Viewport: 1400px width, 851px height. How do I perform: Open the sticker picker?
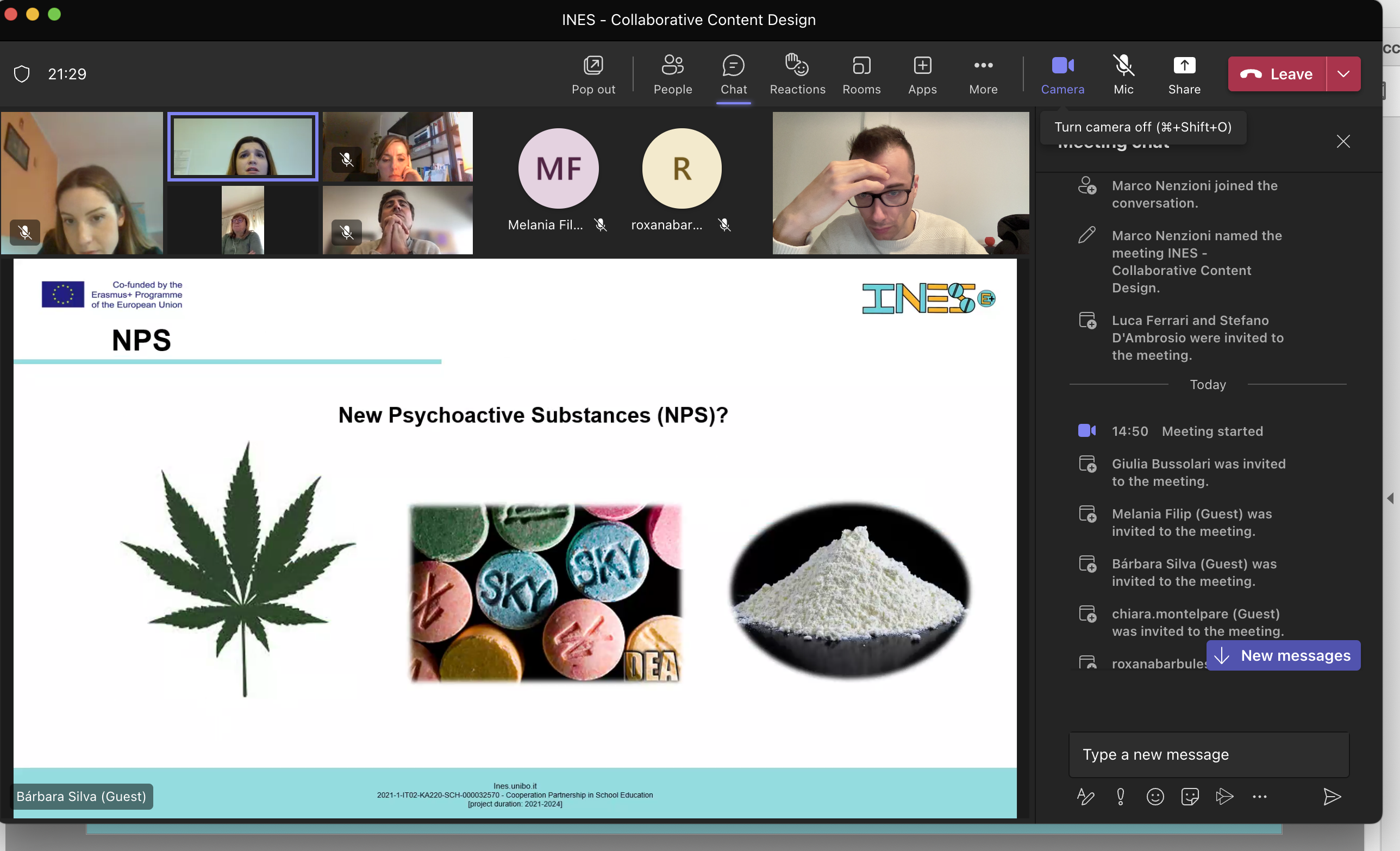[x=1190, y=797]
